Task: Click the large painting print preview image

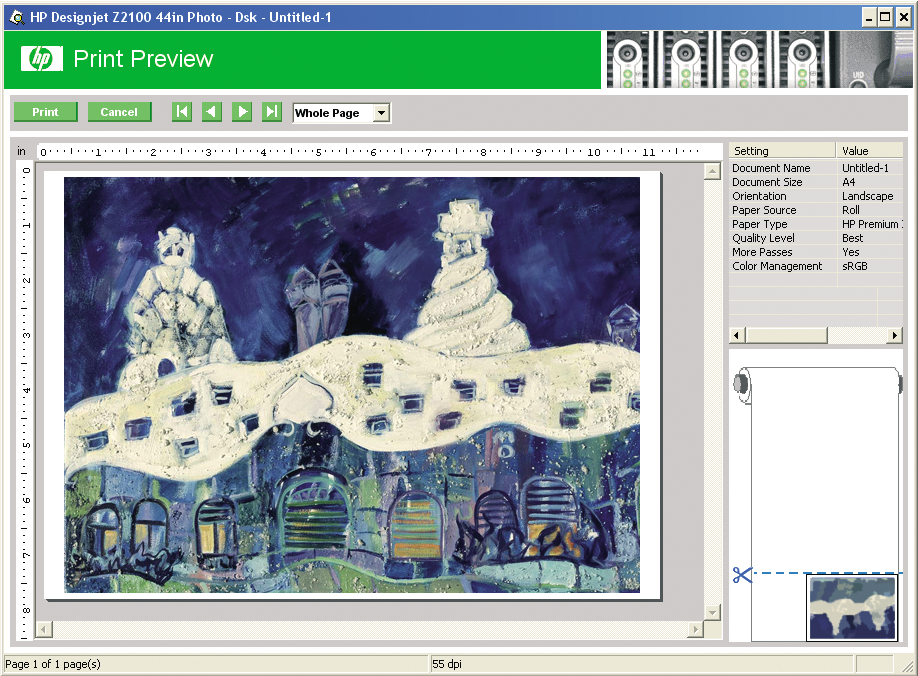Action: coord(351,385)
